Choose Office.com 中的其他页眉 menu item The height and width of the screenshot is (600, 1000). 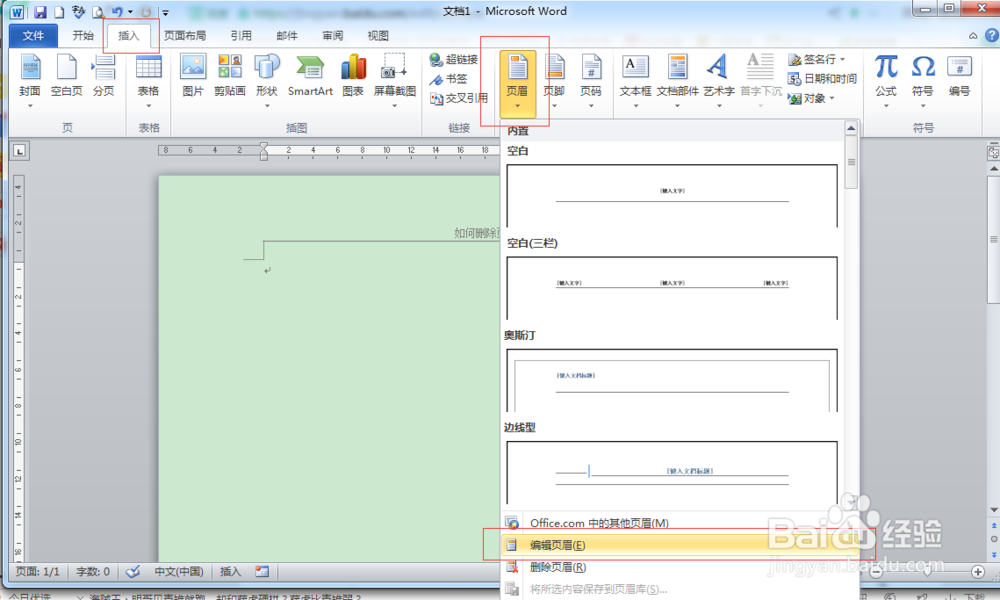(679, 523)
